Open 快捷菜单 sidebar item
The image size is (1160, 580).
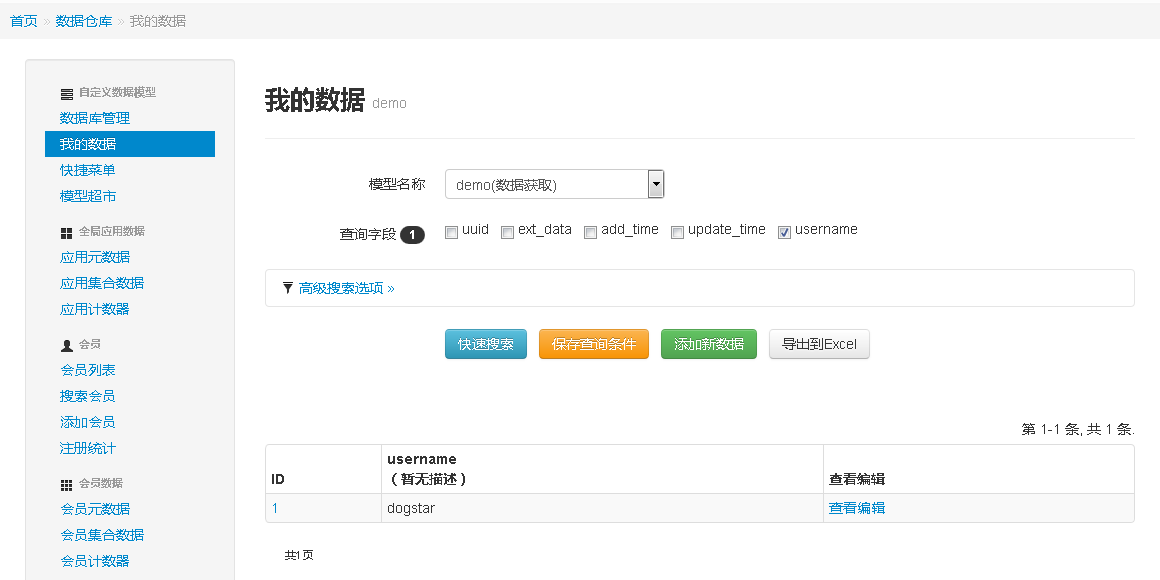87,170
